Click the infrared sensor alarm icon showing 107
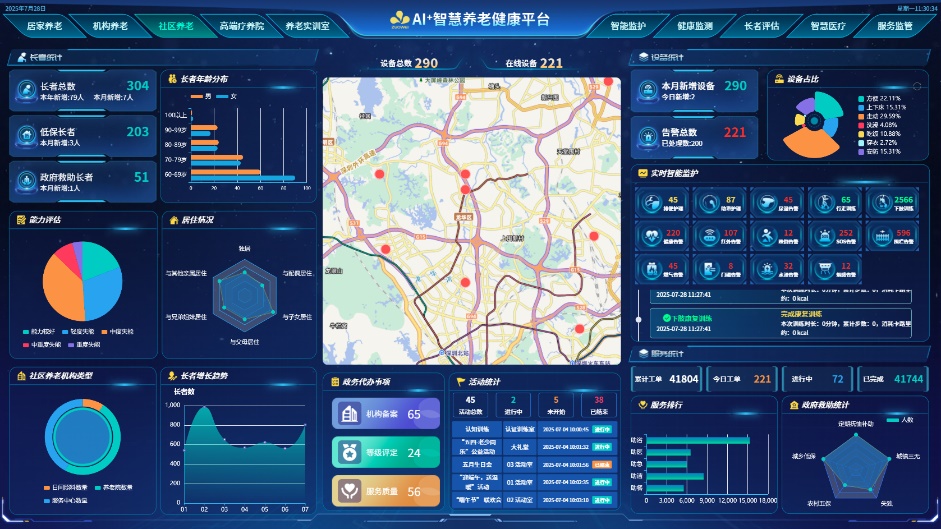Viewport: 941px width, 529px height. (709, 237)
